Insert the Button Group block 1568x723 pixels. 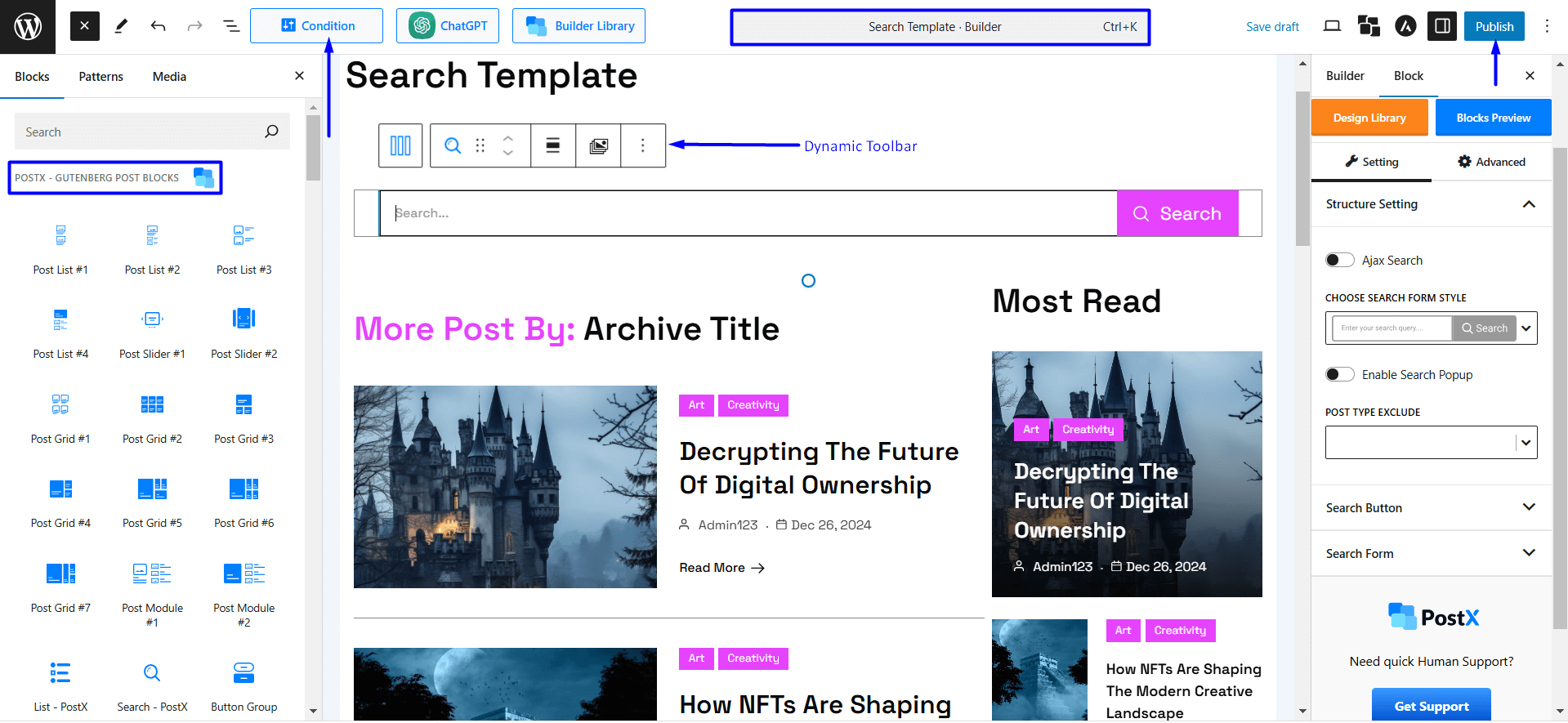[243, 686]
